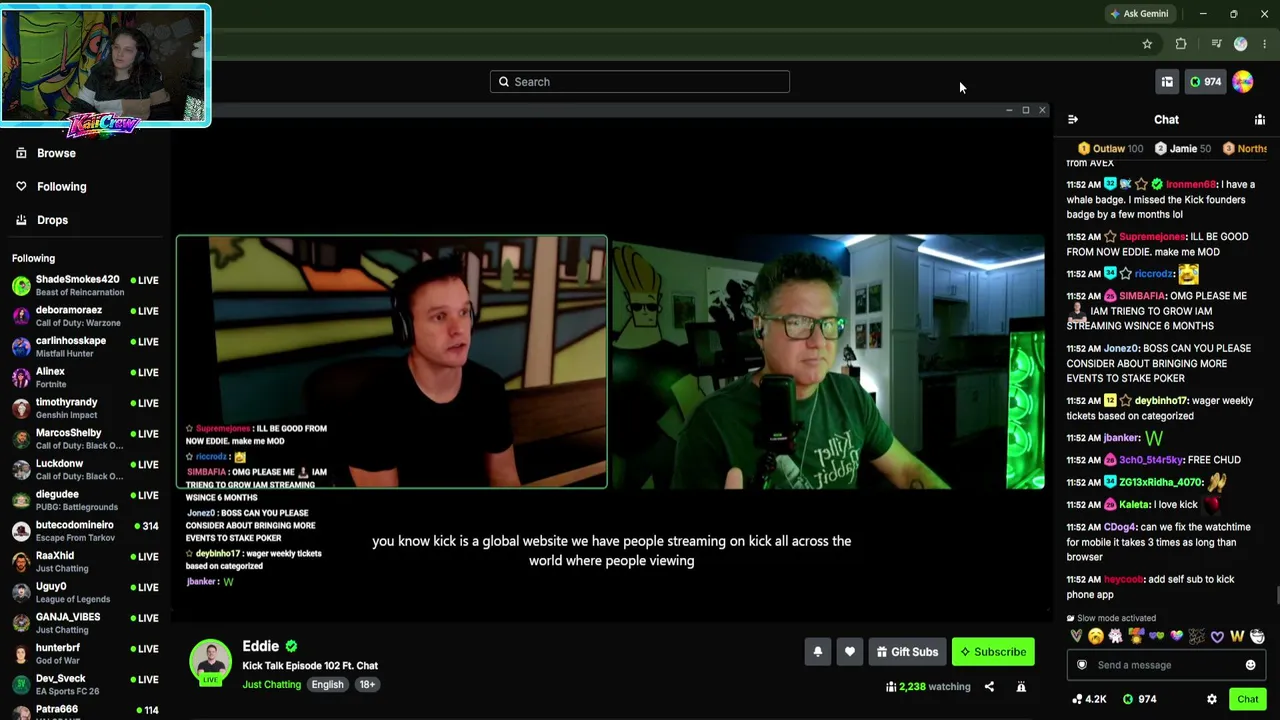Open deboramoraez channel avatar

tap(21, 316)
